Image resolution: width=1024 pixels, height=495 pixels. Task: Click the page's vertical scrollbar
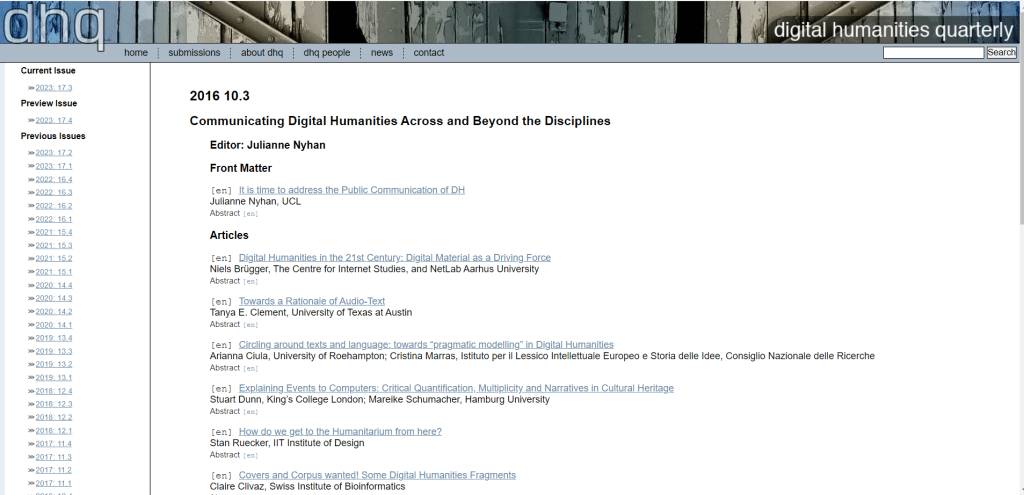coord(1018,250)
